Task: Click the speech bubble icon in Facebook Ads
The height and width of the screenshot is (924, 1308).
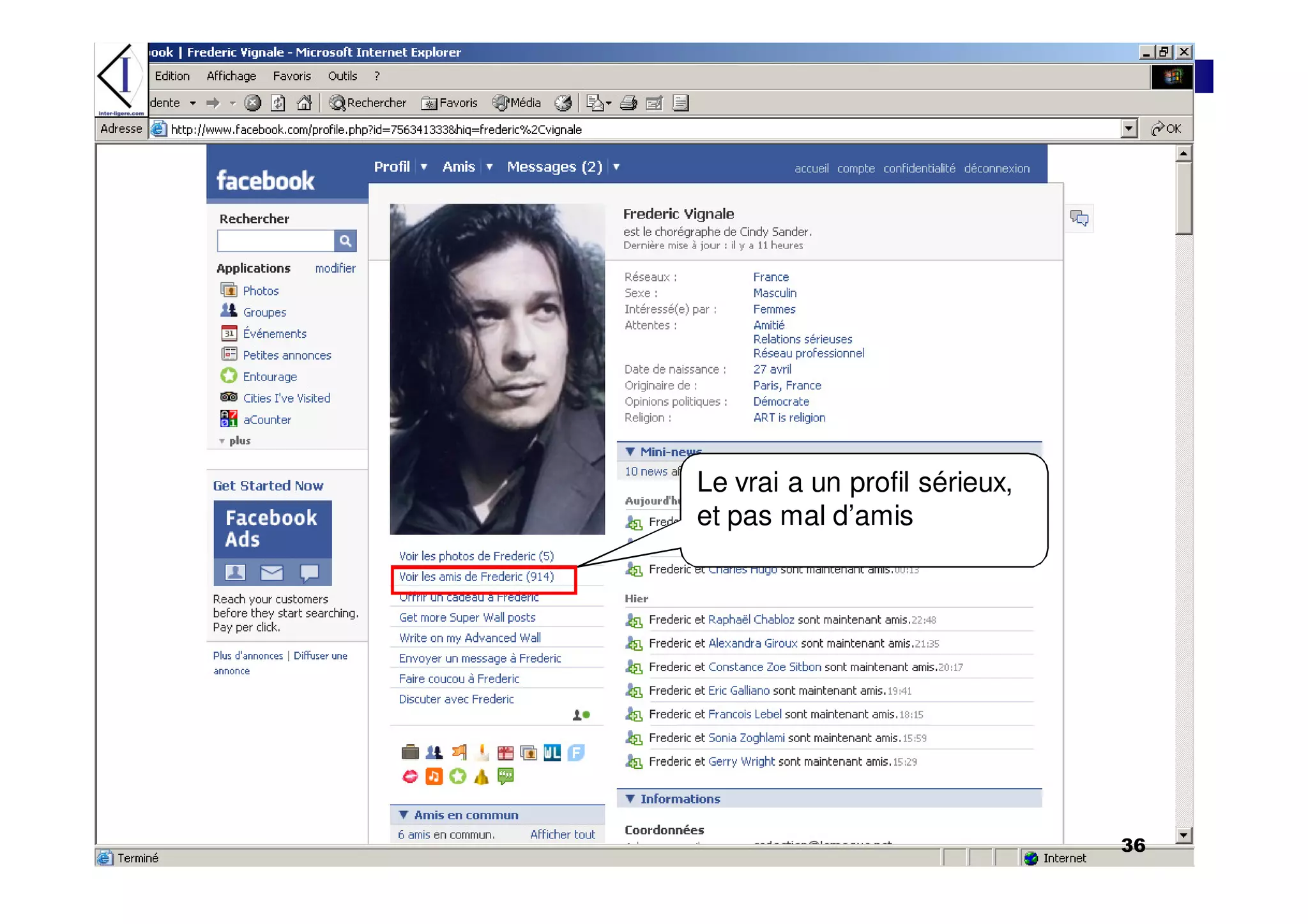Action: click(309, 573)
